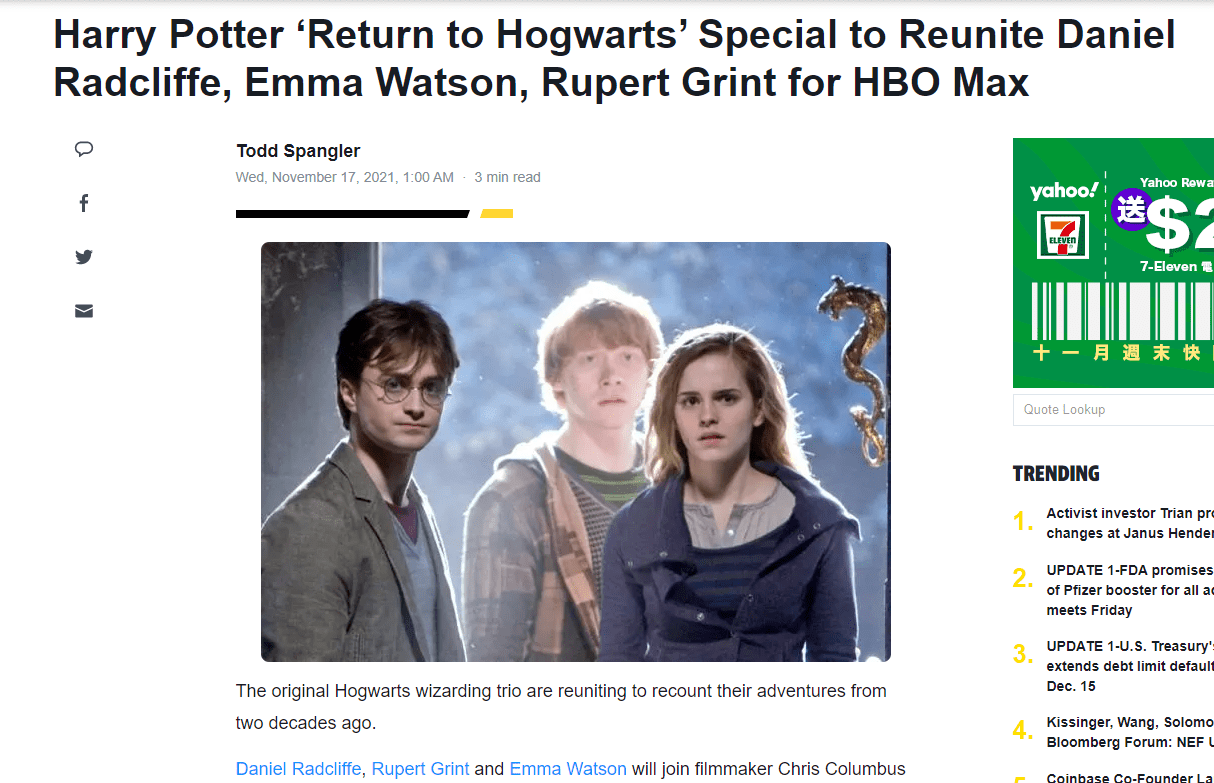This screenshot has height=783, width=1214.
Task: Click the 7-Eleven logo in the ad
Action: [1062, 234]
